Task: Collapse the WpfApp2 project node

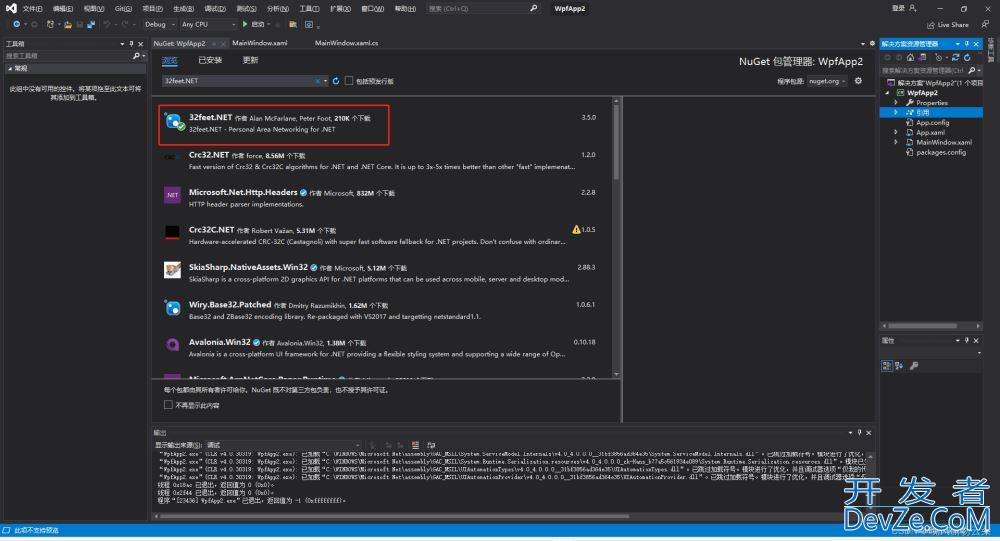Action: click(887, 93)
